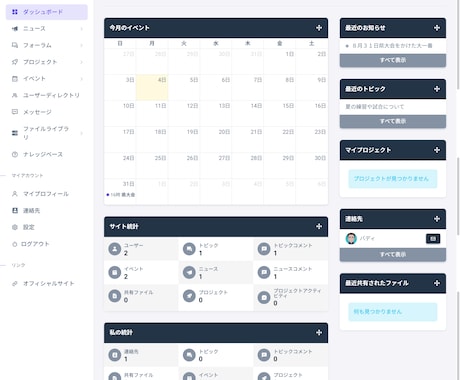Image resolution: width=460 pixels, height=380 pixels.
Task: Click the message button beside contact name
Action: pyautogui.click(x=433, y=238)
